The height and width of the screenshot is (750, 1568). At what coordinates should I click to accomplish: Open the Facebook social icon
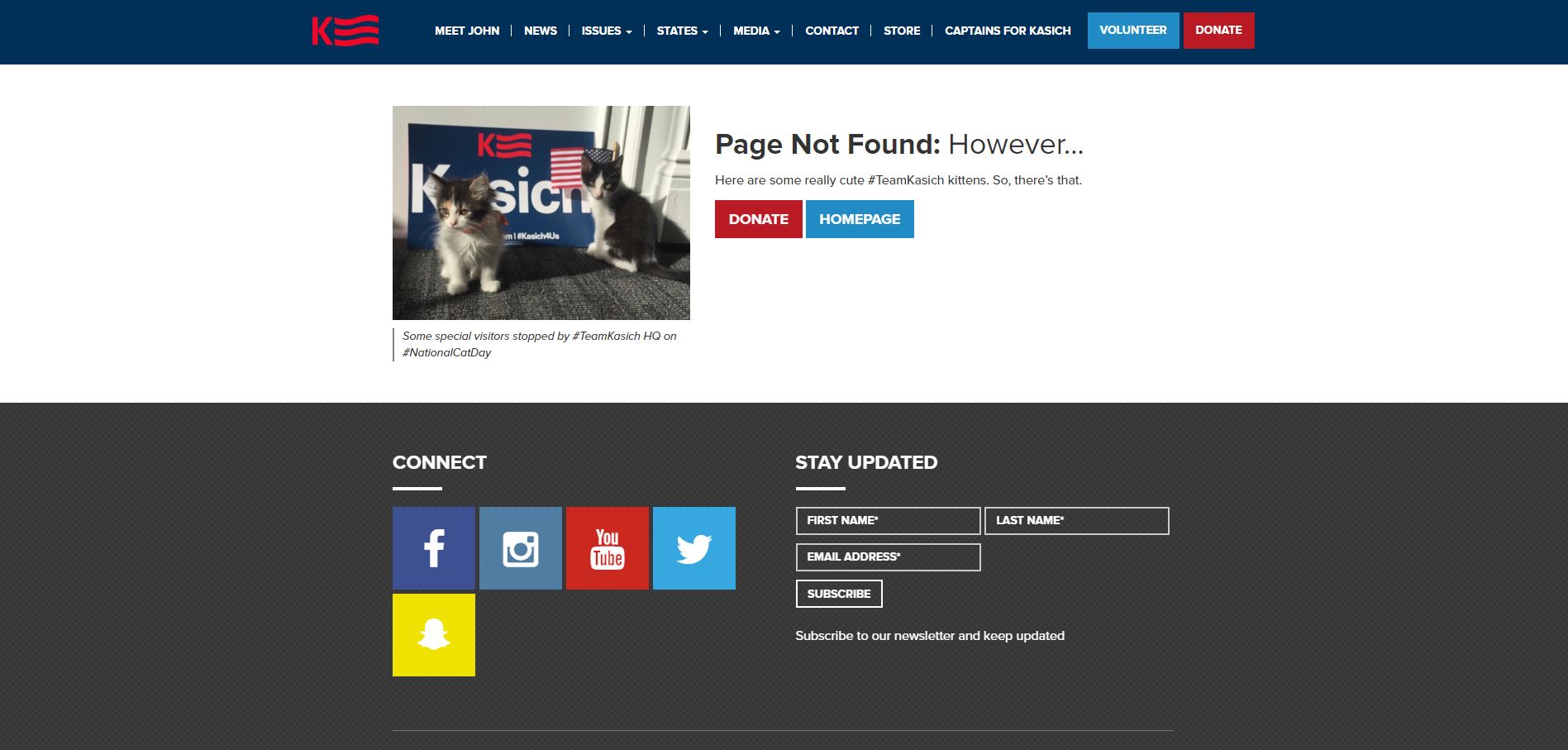434,548
